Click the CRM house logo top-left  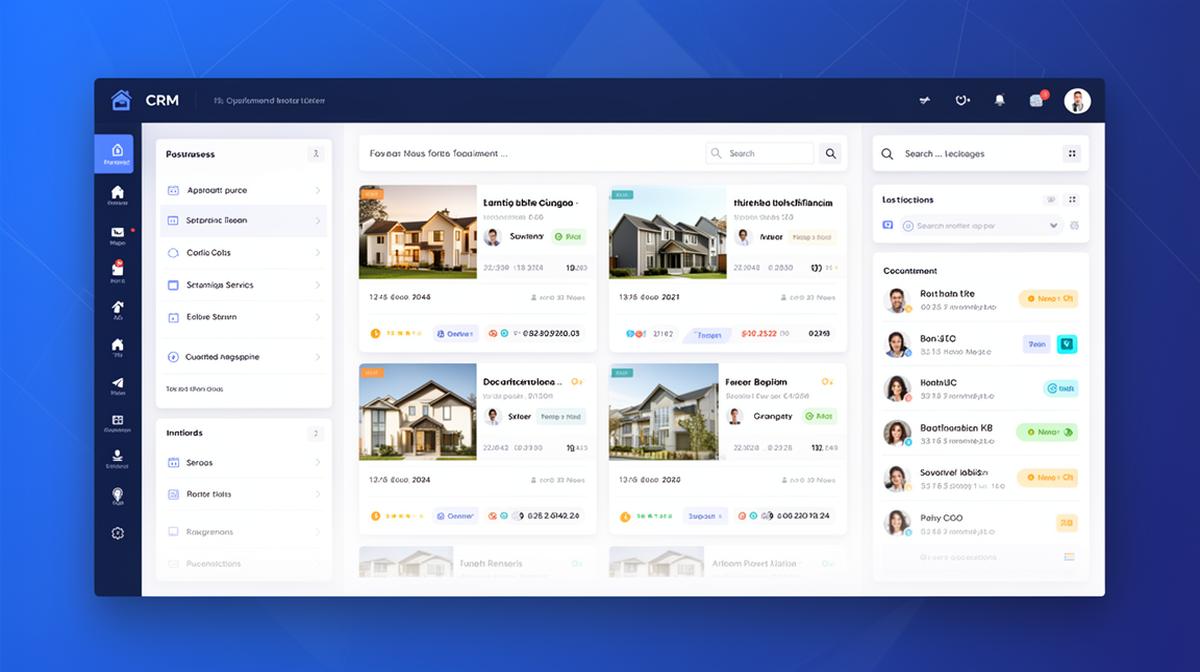123,99
